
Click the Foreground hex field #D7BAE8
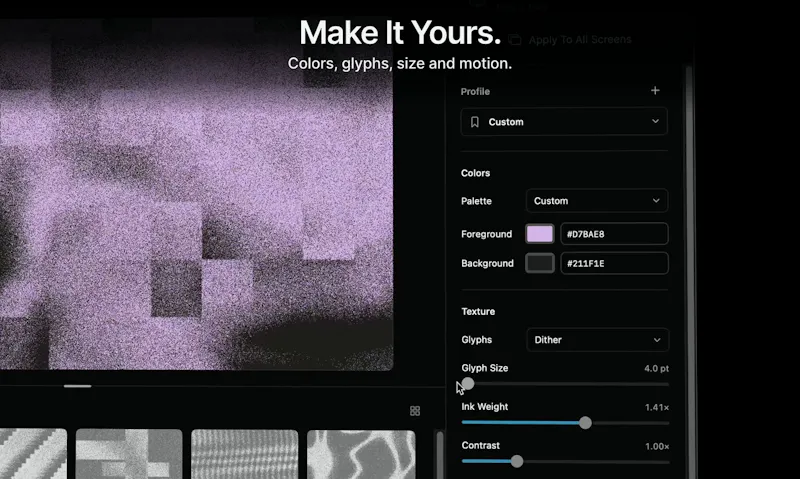[614, 234]
